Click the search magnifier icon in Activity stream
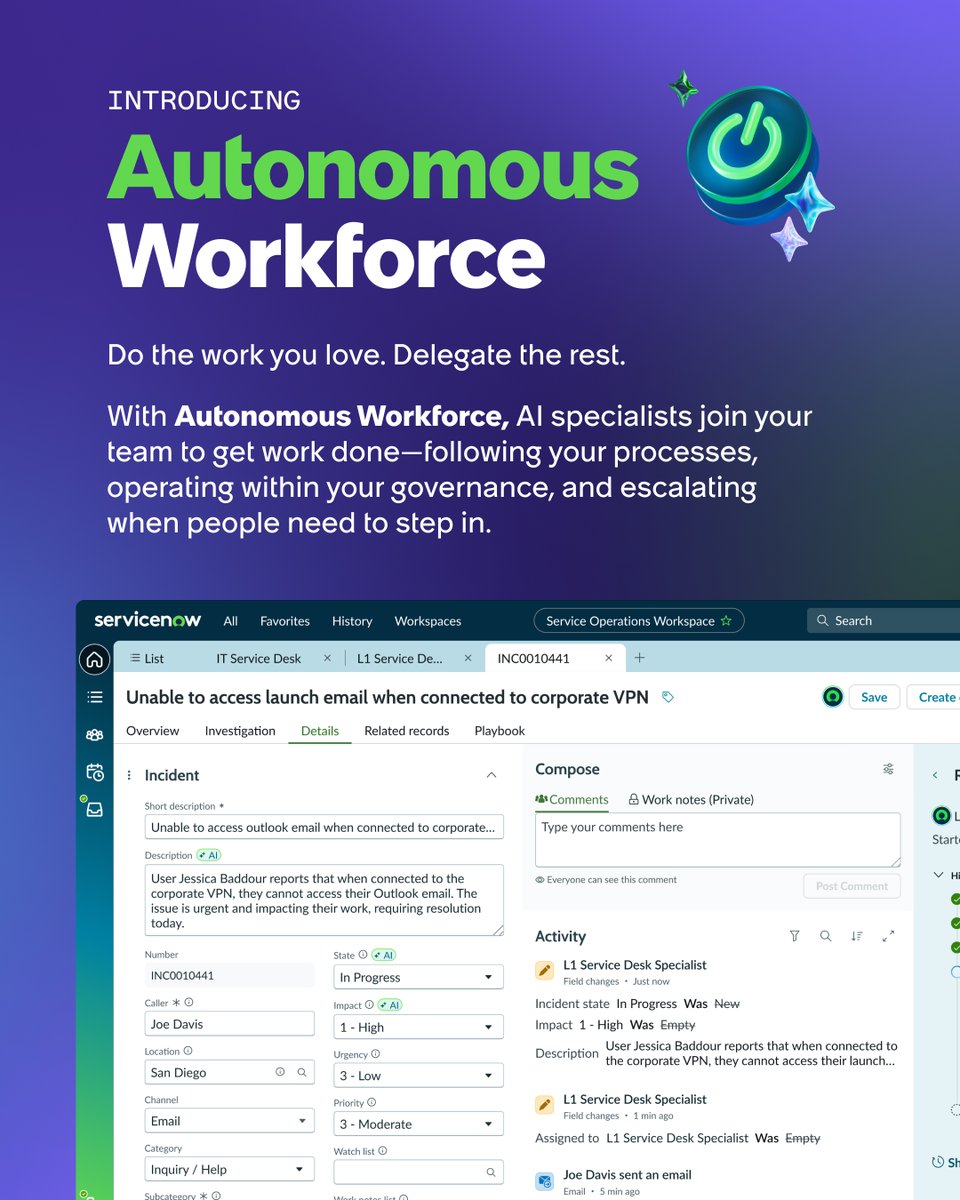Image resolution: width=960 pixels, height=1200 pixels. (x=825, y=936)
